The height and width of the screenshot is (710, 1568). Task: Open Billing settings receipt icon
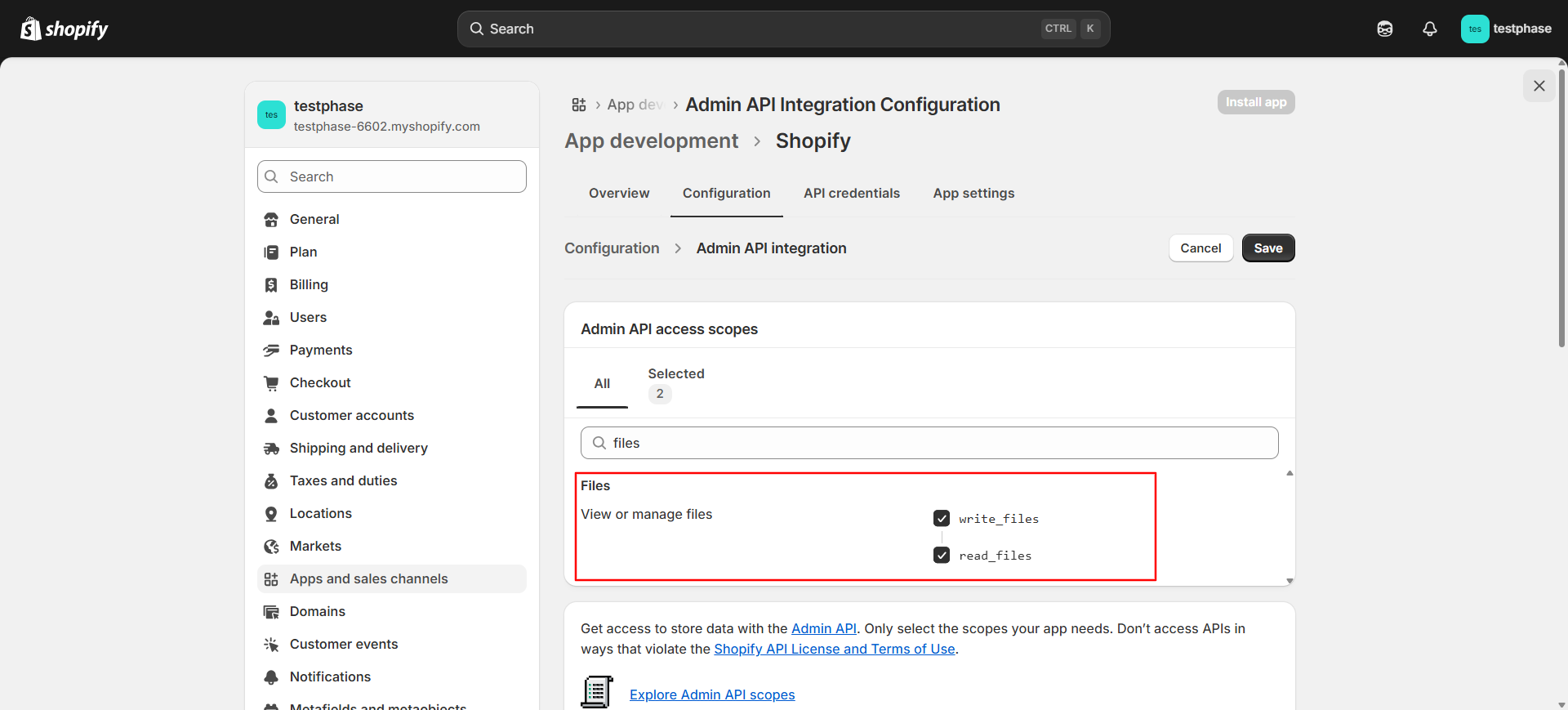(x=271, y=284)
